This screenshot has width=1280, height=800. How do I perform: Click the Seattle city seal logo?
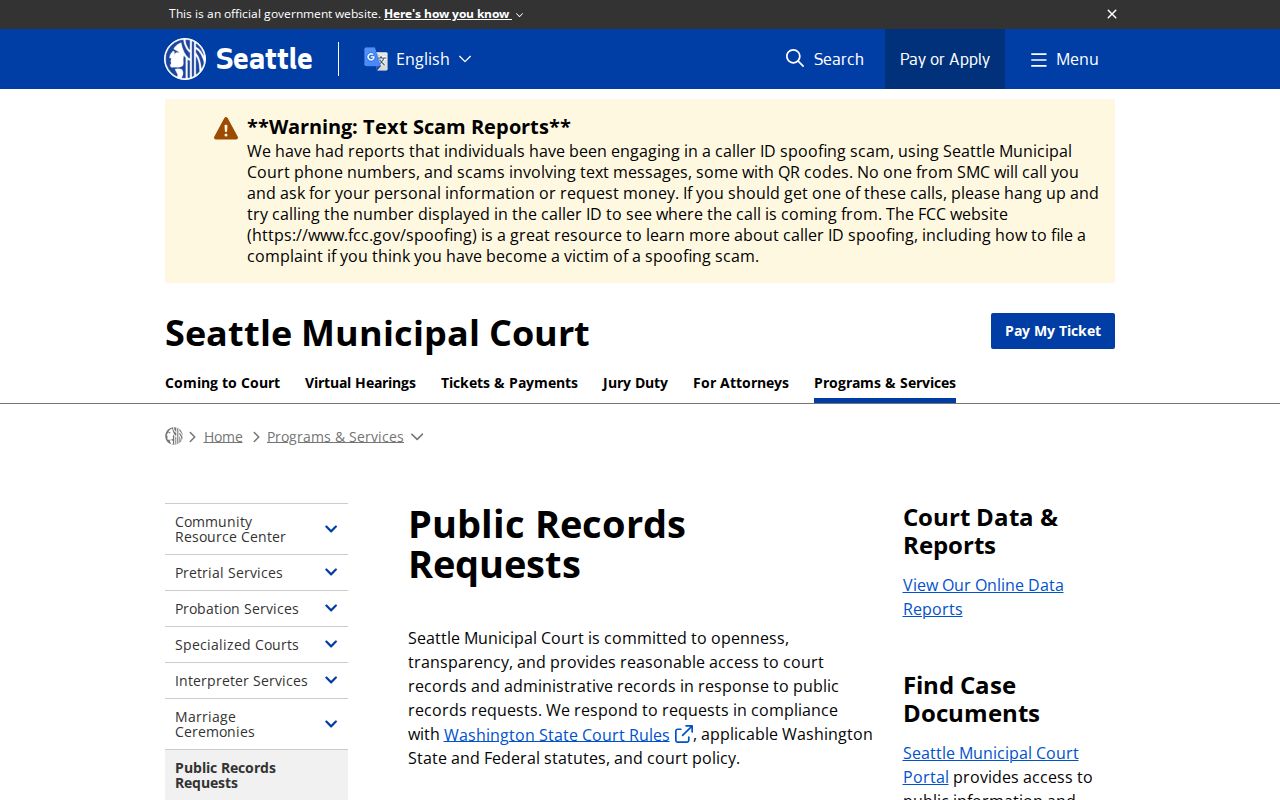coord(185,59)
